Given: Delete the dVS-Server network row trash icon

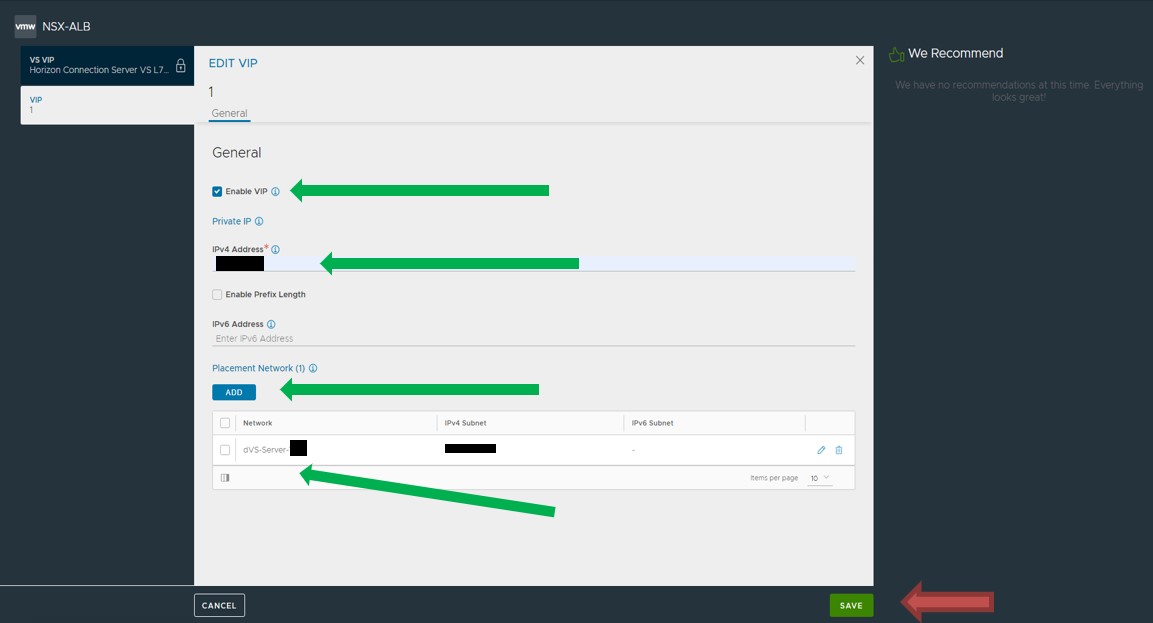Looking at the screenshot, I should point(839,450).
